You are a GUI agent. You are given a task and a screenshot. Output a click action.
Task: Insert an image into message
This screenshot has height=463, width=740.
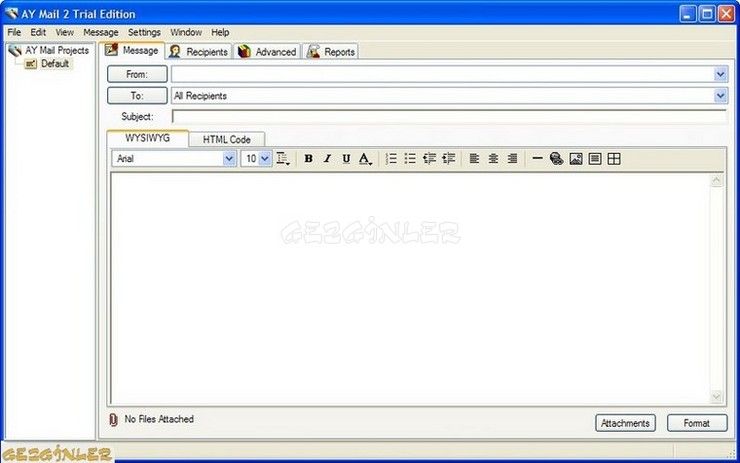pos(576,159)
